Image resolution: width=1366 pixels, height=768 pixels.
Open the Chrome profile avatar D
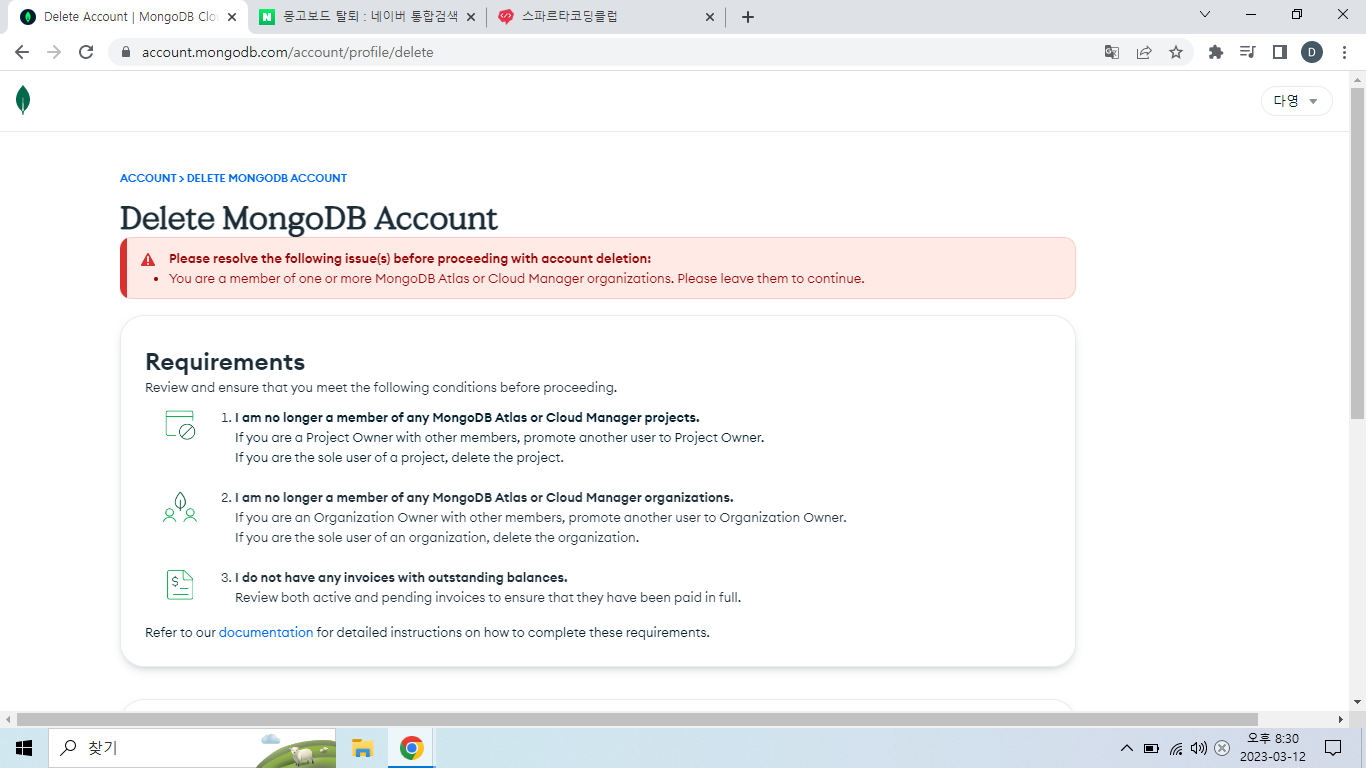[x=1312, y=52]
